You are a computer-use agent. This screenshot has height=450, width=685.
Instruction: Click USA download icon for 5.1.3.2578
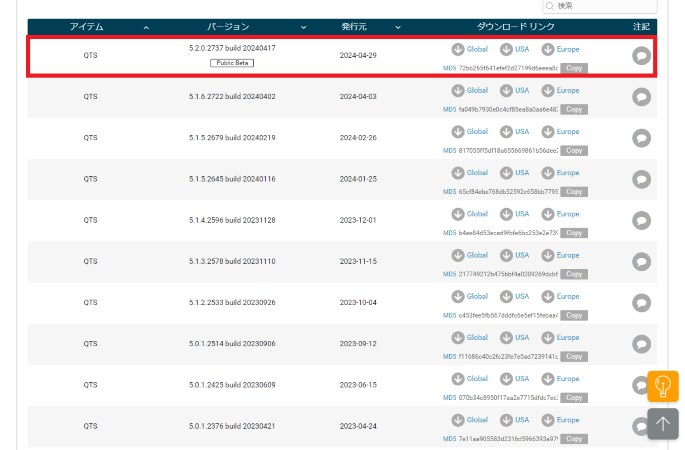point(506,255)
